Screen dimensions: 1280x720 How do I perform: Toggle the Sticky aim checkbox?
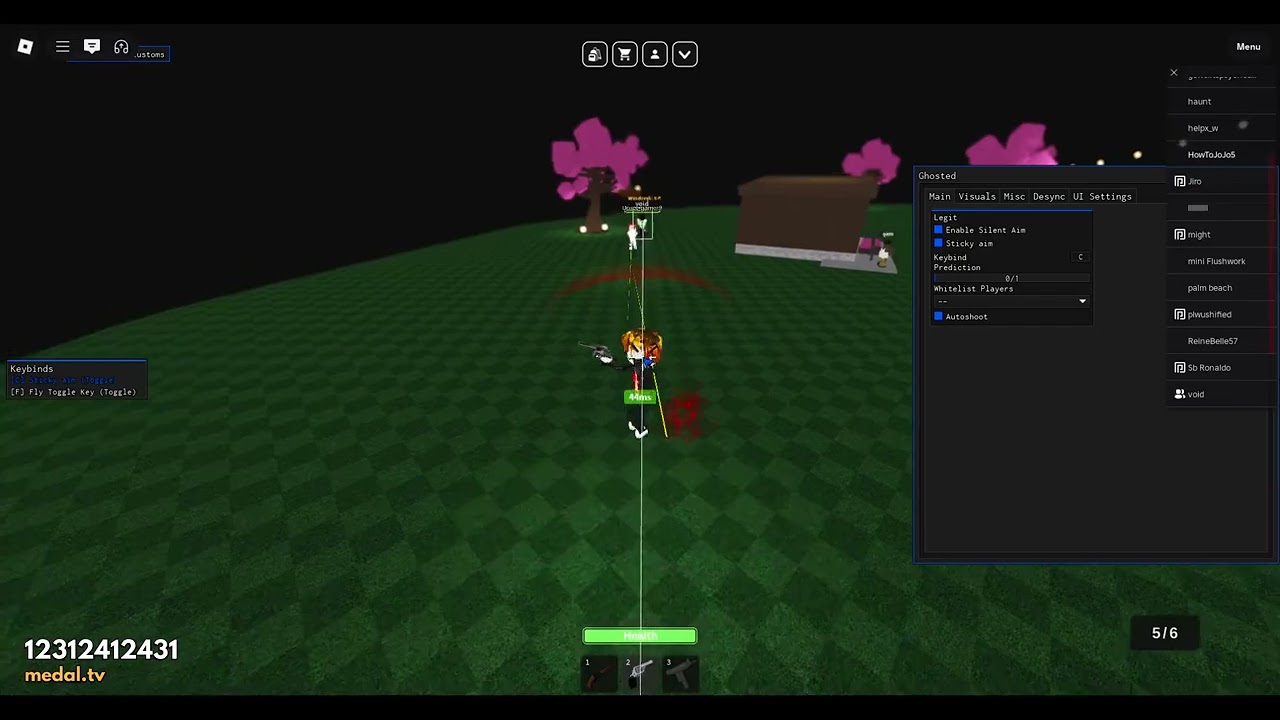pos(938,243)
